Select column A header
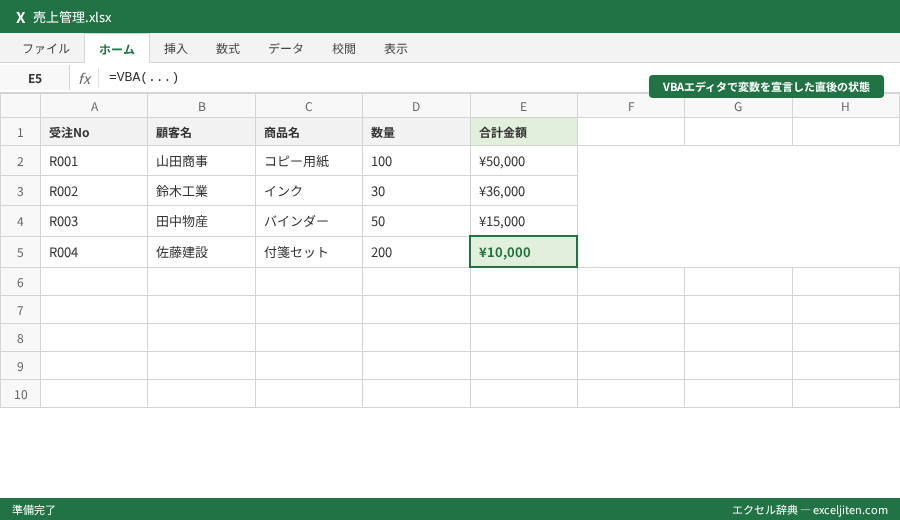The width and height of the screenshot is (900, 520). pyautogui.click(x=94, y=106)
